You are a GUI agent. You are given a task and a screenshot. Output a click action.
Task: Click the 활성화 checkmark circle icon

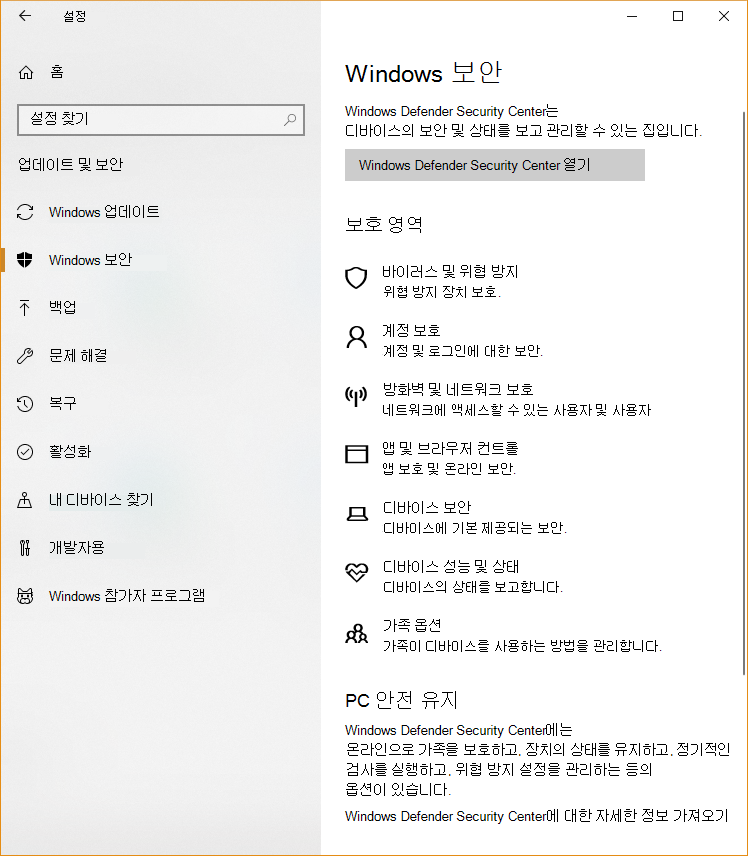[x=25, y=452]
